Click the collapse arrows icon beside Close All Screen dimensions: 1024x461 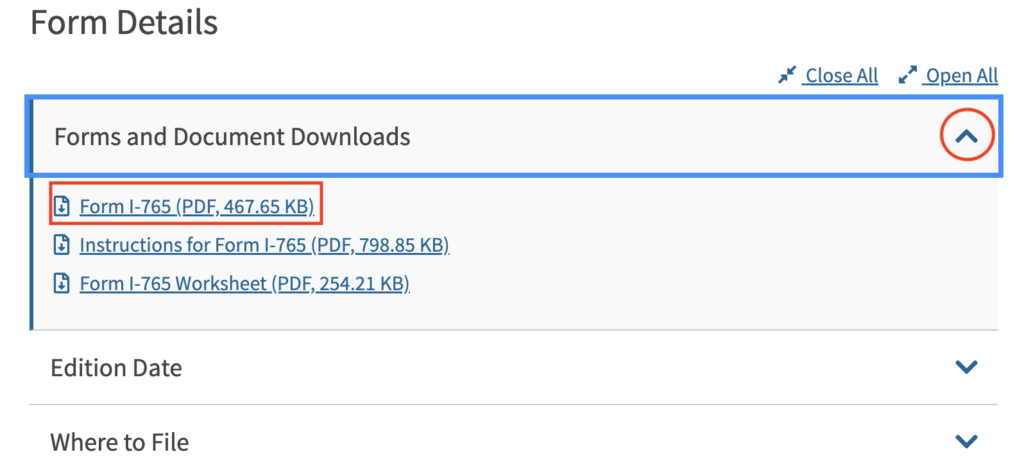point(787,76)
